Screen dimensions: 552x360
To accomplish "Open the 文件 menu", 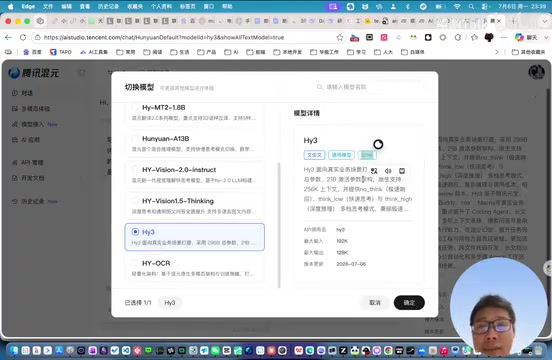I will tap(48, 6).
